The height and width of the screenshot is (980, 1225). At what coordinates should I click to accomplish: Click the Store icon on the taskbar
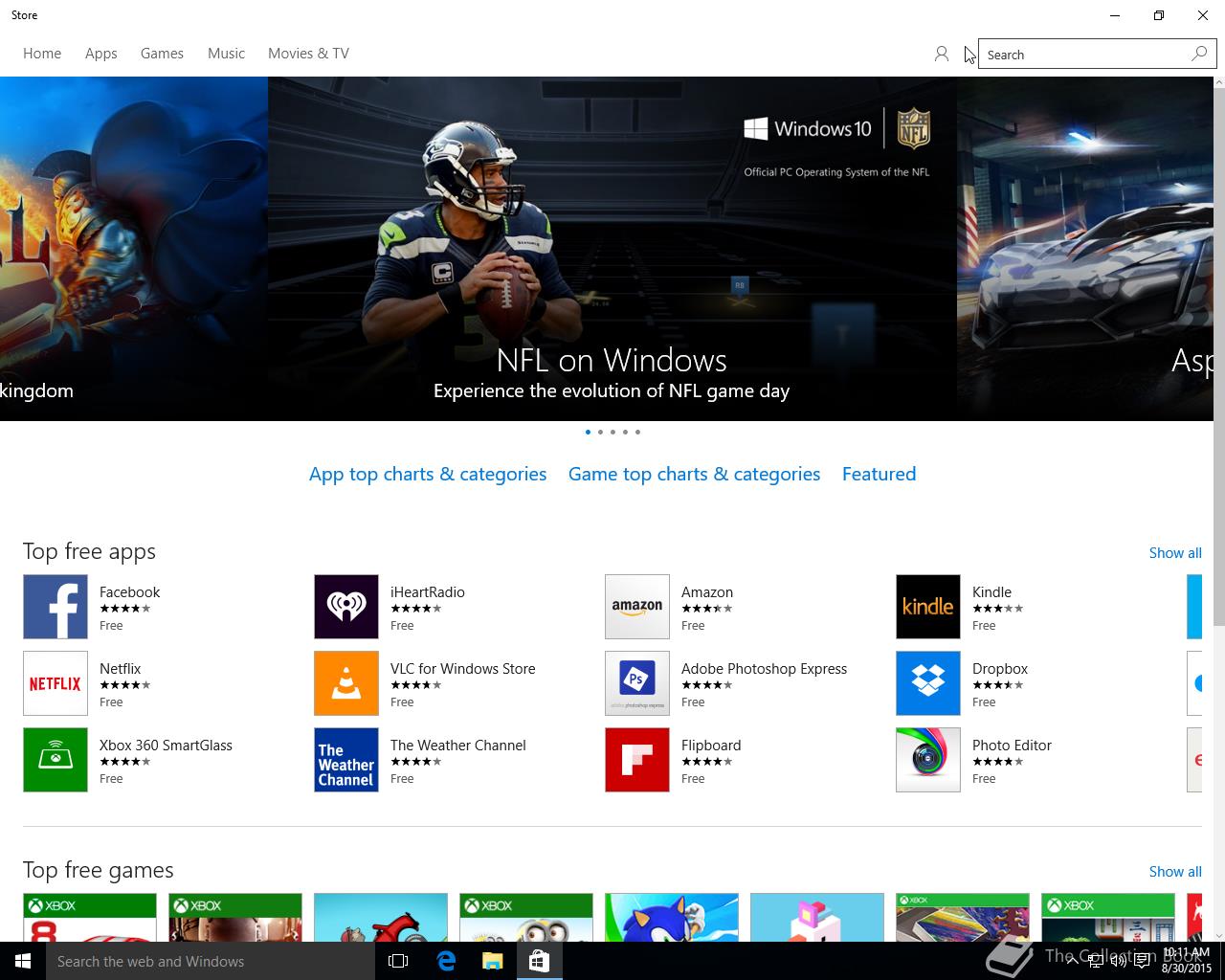[539, 961]
